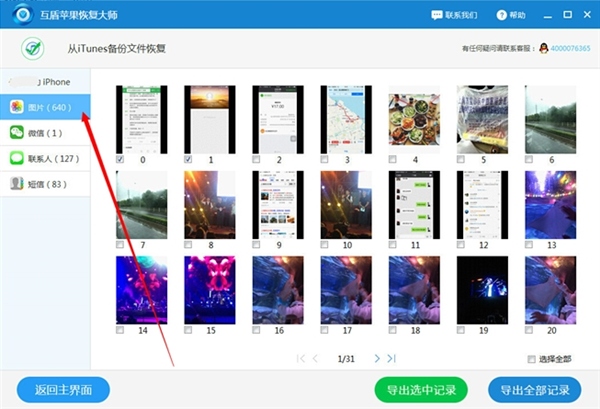Open the 图片 (640) category tab
The height and width of the screenshot is (409, 600).
(45, 107)
